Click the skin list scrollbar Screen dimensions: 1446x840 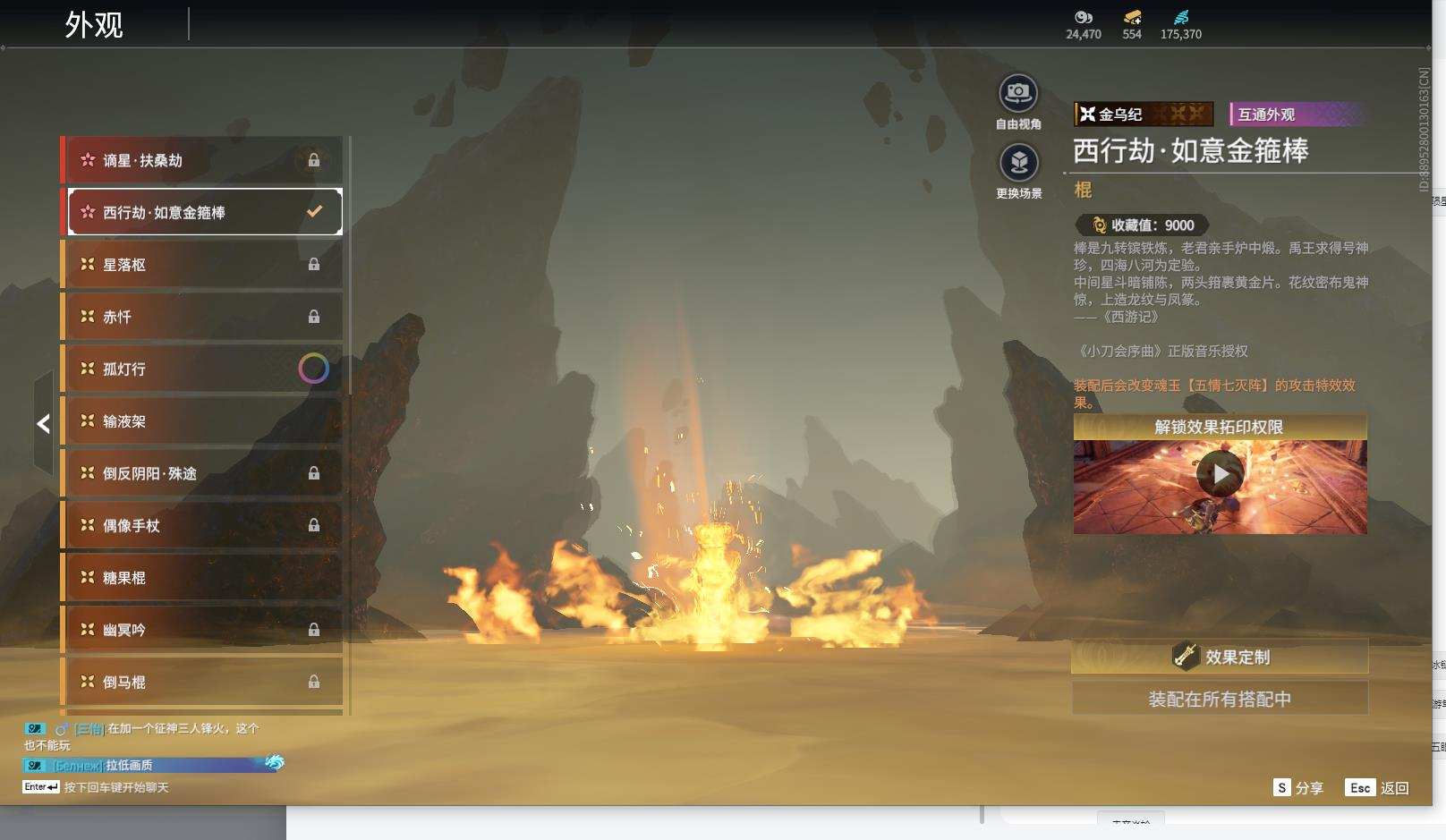[x=349, y=266]
